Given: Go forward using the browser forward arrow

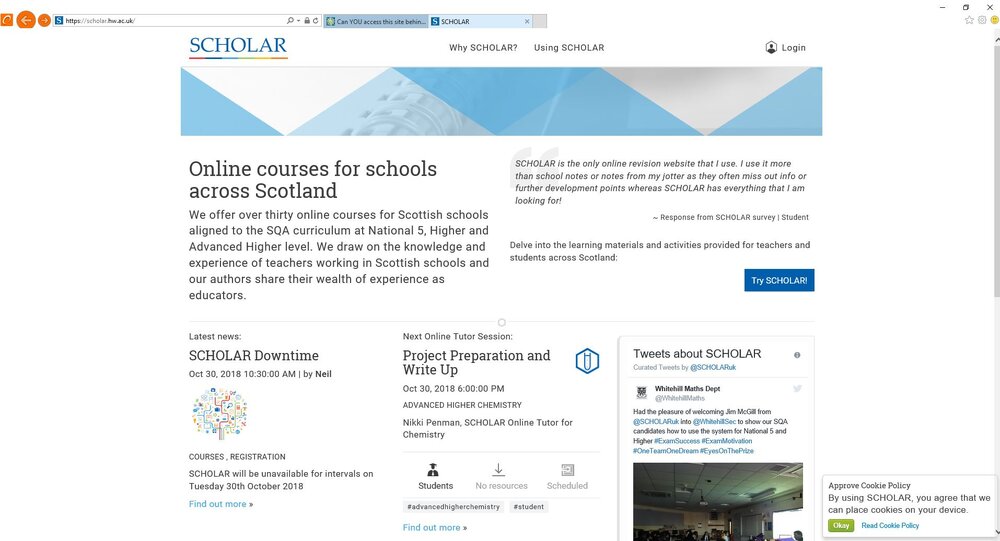Looking at the screenshot, I should click(44, 20).
